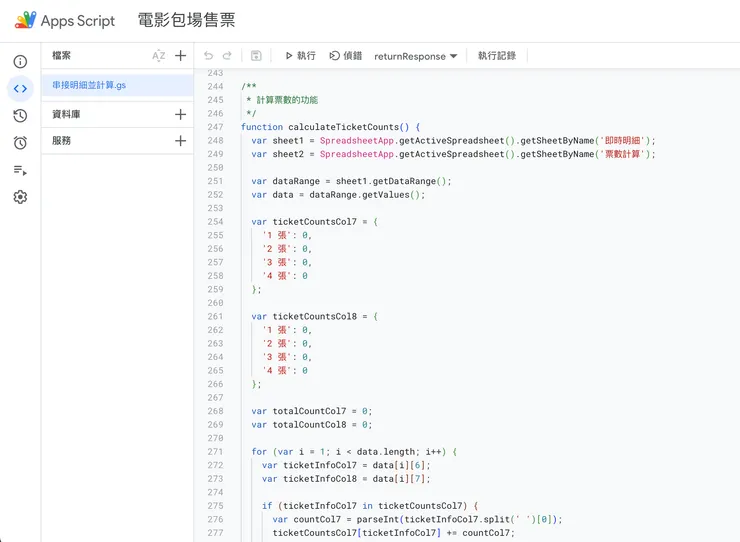Viewport: 740px width, 542px height.
Task: Click line number 247 in the gutter
Action: 215,127
